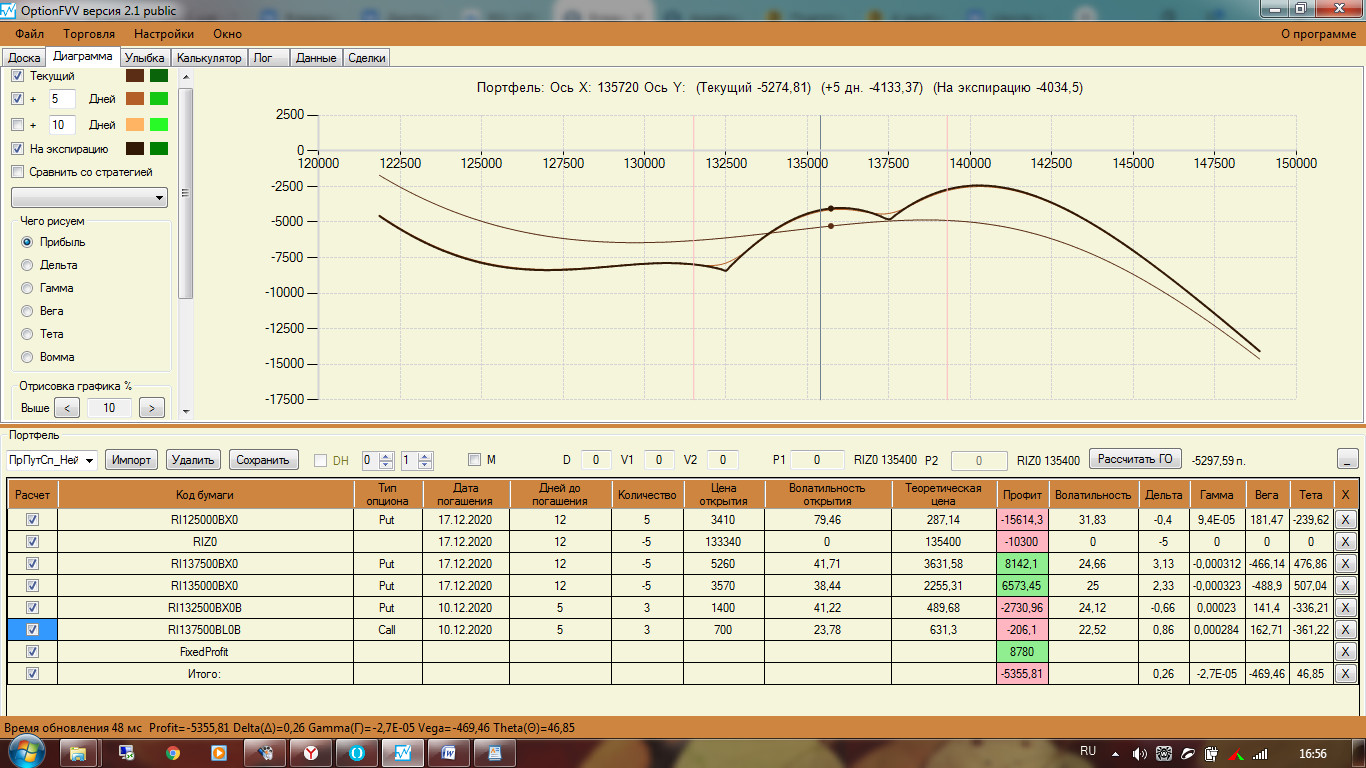The image size is (1366, 768).
Task: Select the Тета radio button
Action: [x=27, y=334]
